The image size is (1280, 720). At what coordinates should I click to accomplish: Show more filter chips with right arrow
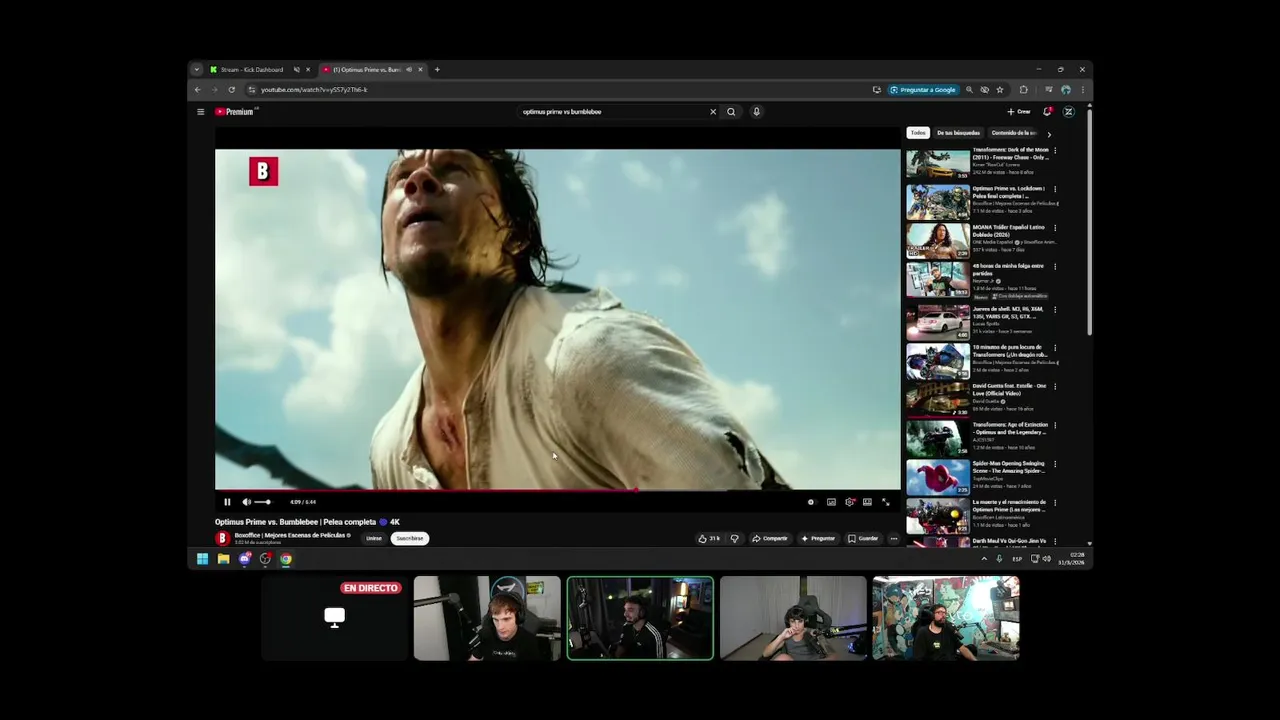(1048, 133)
